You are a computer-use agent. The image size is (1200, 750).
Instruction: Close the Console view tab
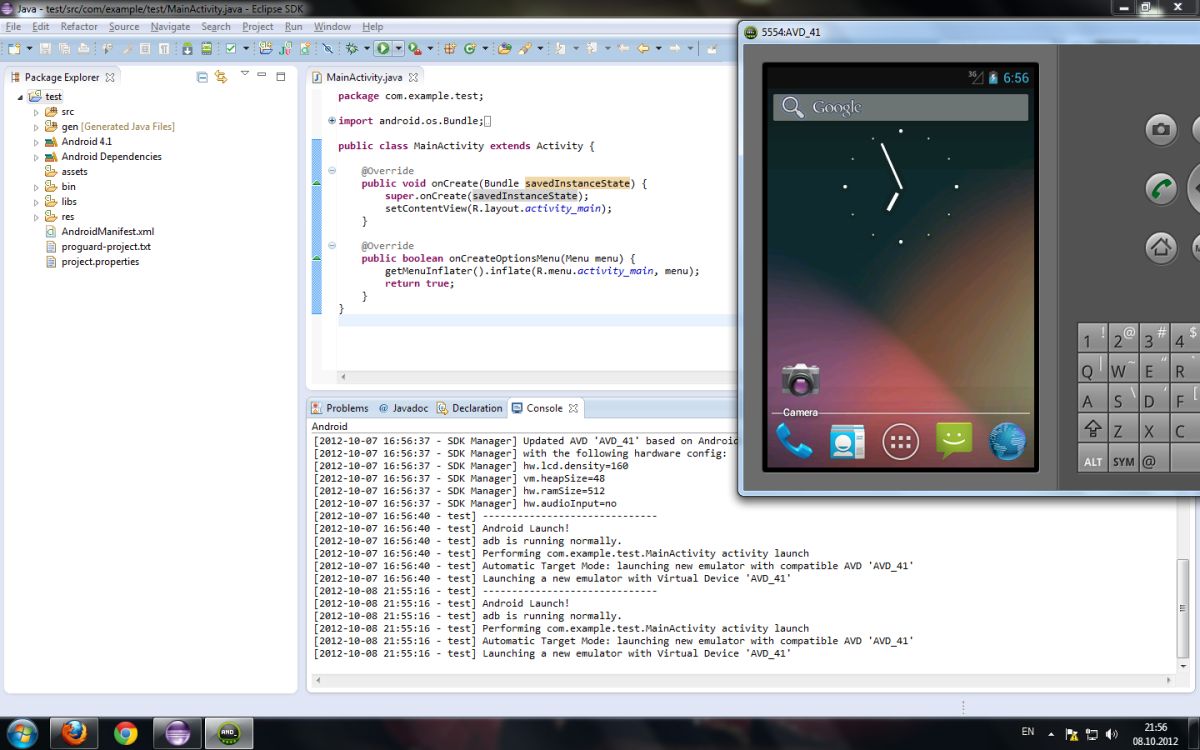[573, 408]
